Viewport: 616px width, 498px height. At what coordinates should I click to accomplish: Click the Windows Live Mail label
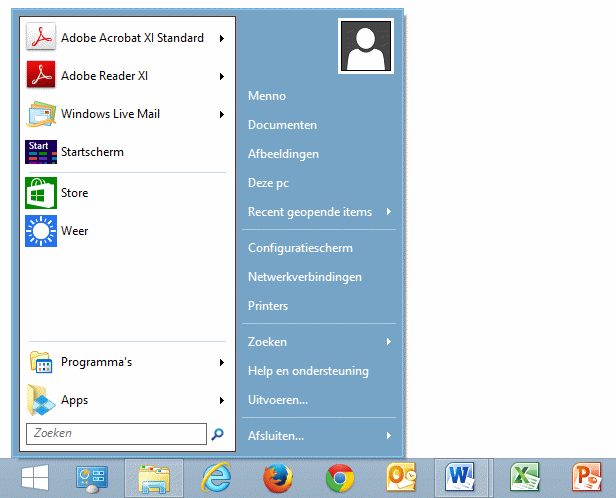[110, 114]
